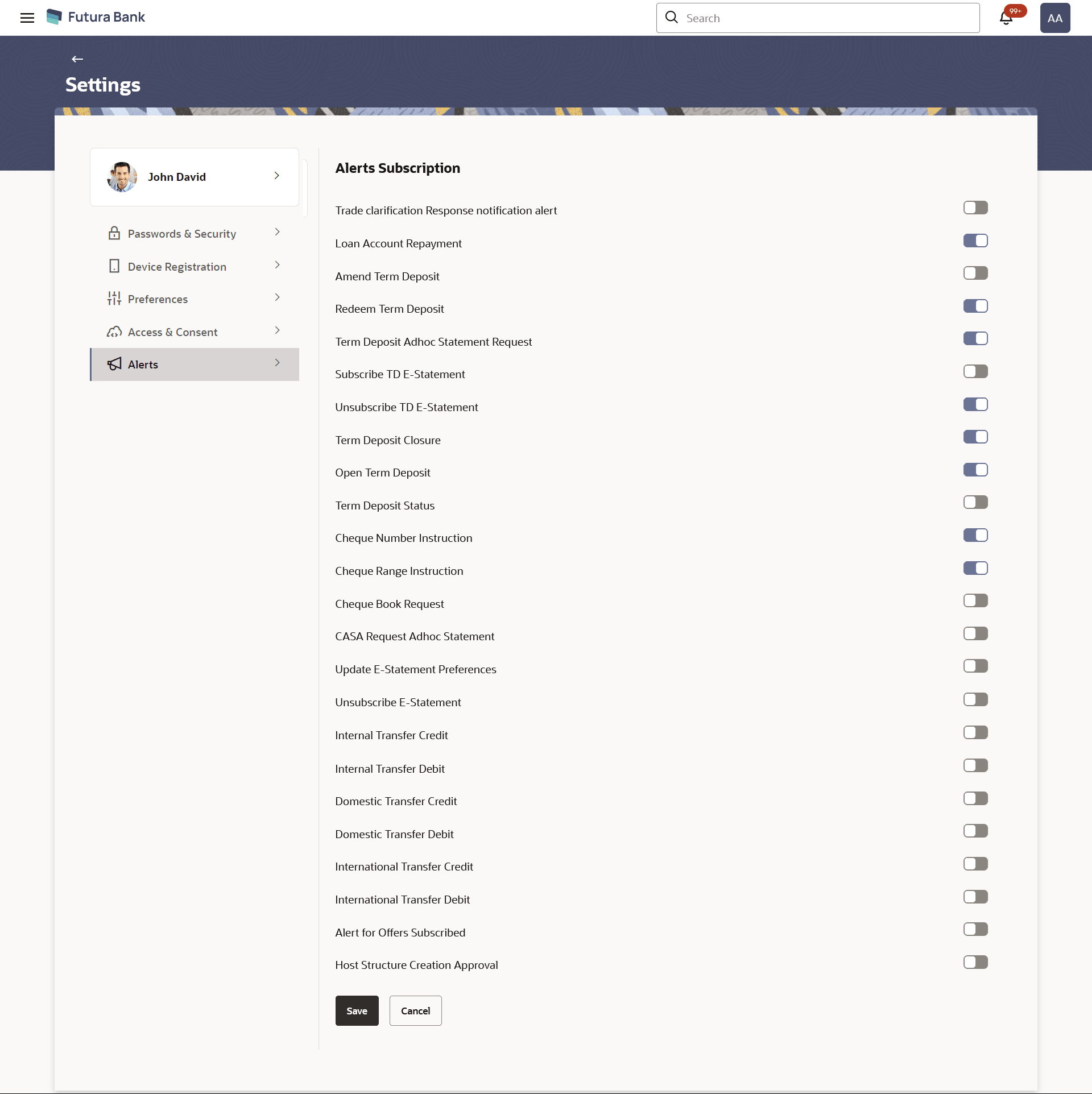1092x1094 pixels.
Task: Click the Alerts megaphone icon
Action: 114,364
